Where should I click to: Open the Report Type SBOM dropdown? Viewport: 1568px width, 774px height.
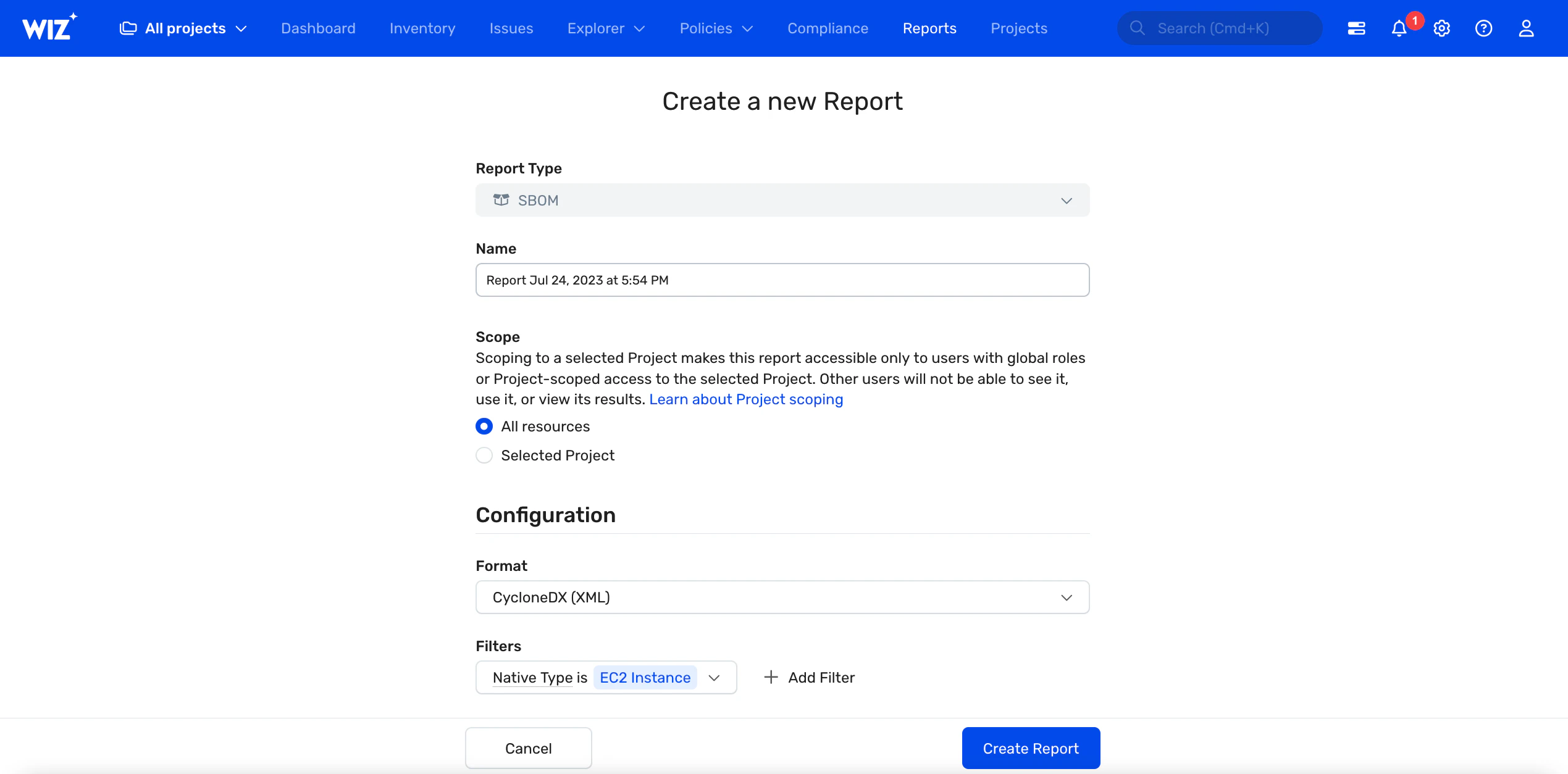(782, 200)
